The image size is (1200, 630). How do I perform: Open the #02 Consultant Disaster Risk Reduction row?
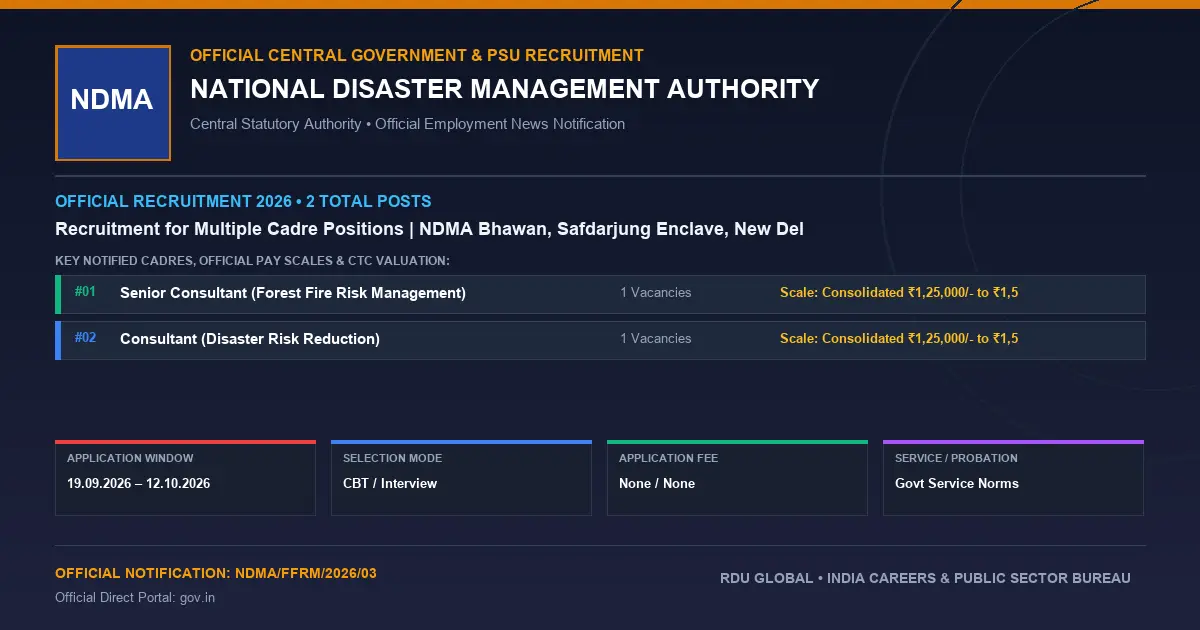coord(600,340)
